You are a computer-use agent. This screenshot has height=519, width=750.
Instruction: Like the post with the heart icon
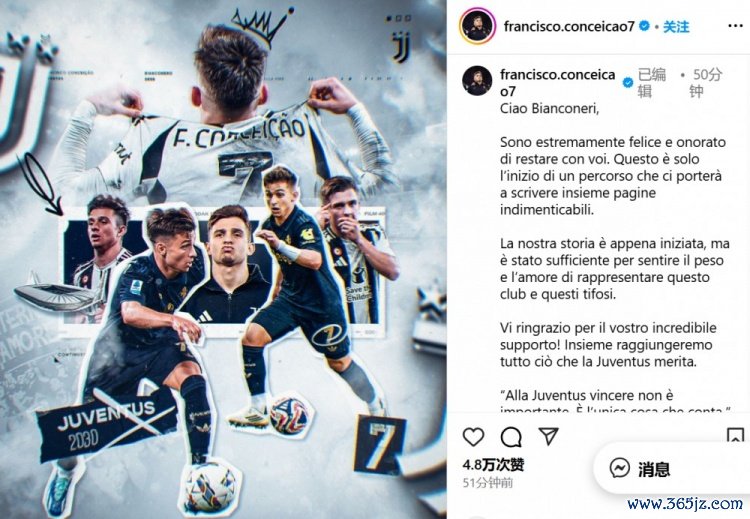pyautogui.click(x=473, y=437)
